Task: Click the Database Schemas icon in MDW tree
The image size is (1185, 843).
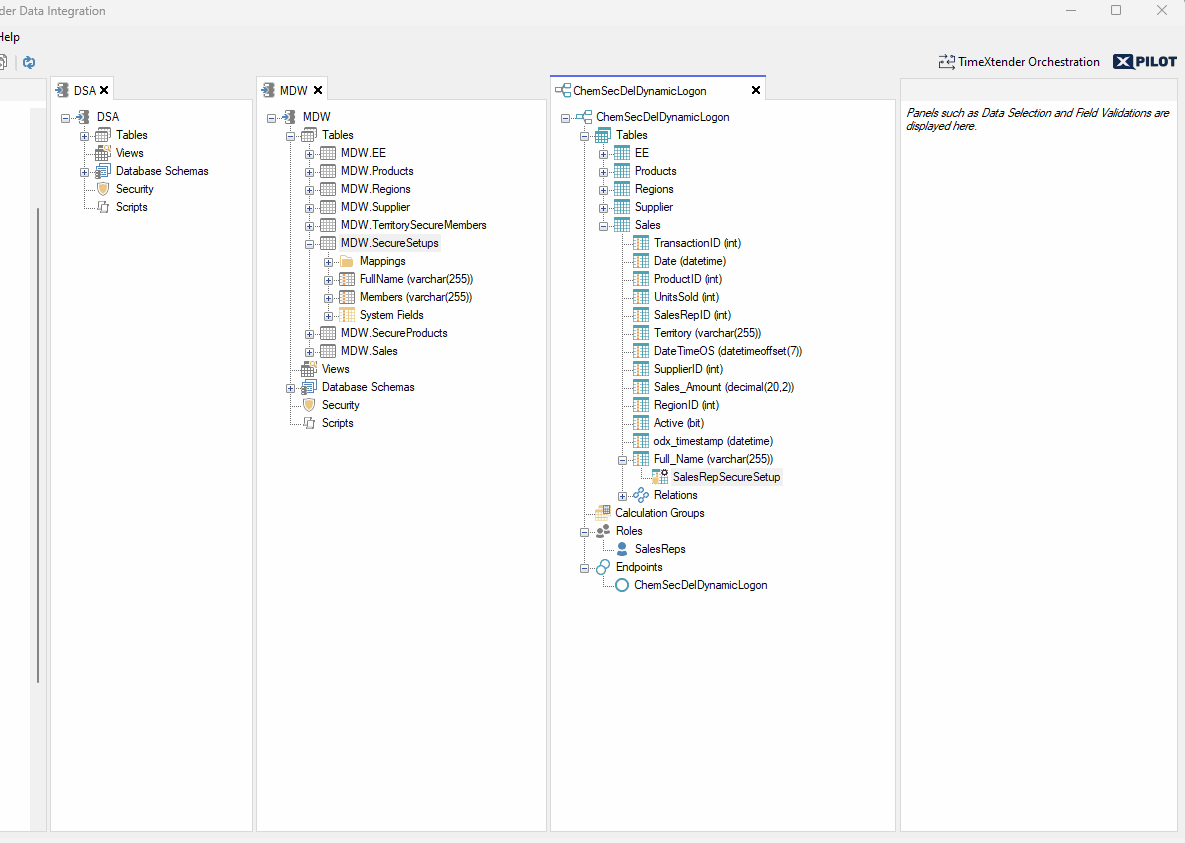Action: coord(309,387)
